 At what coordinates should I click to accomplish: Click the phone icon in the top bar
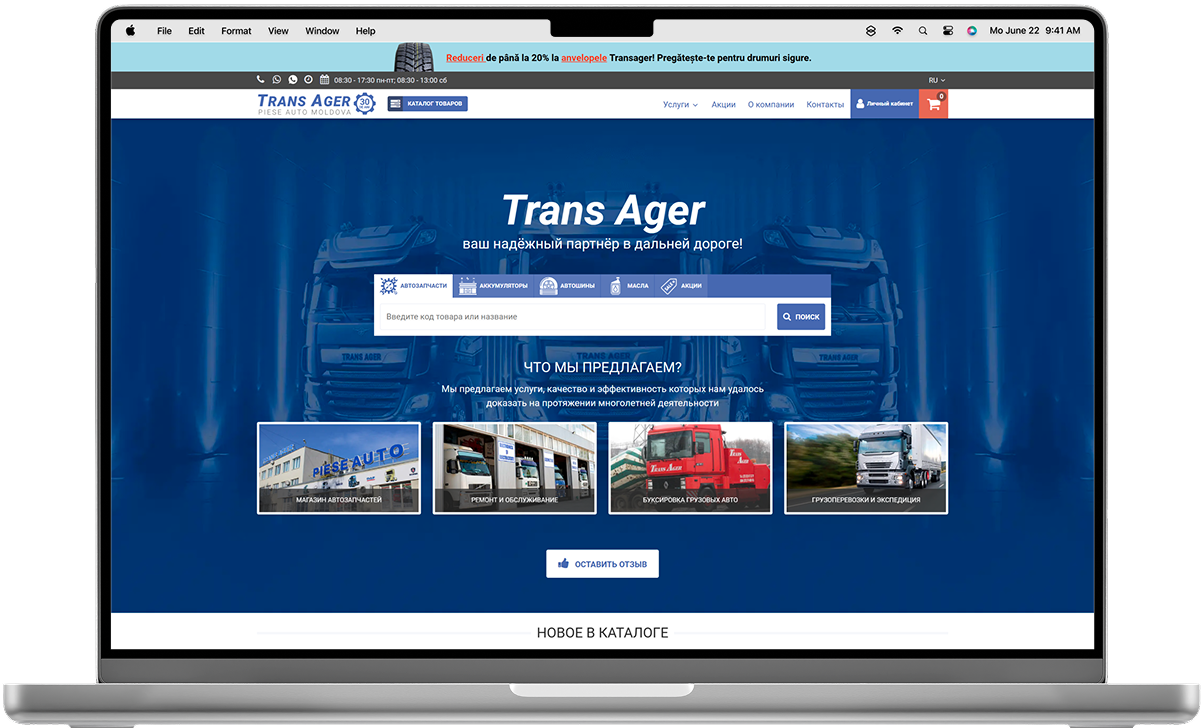[261, 80]
